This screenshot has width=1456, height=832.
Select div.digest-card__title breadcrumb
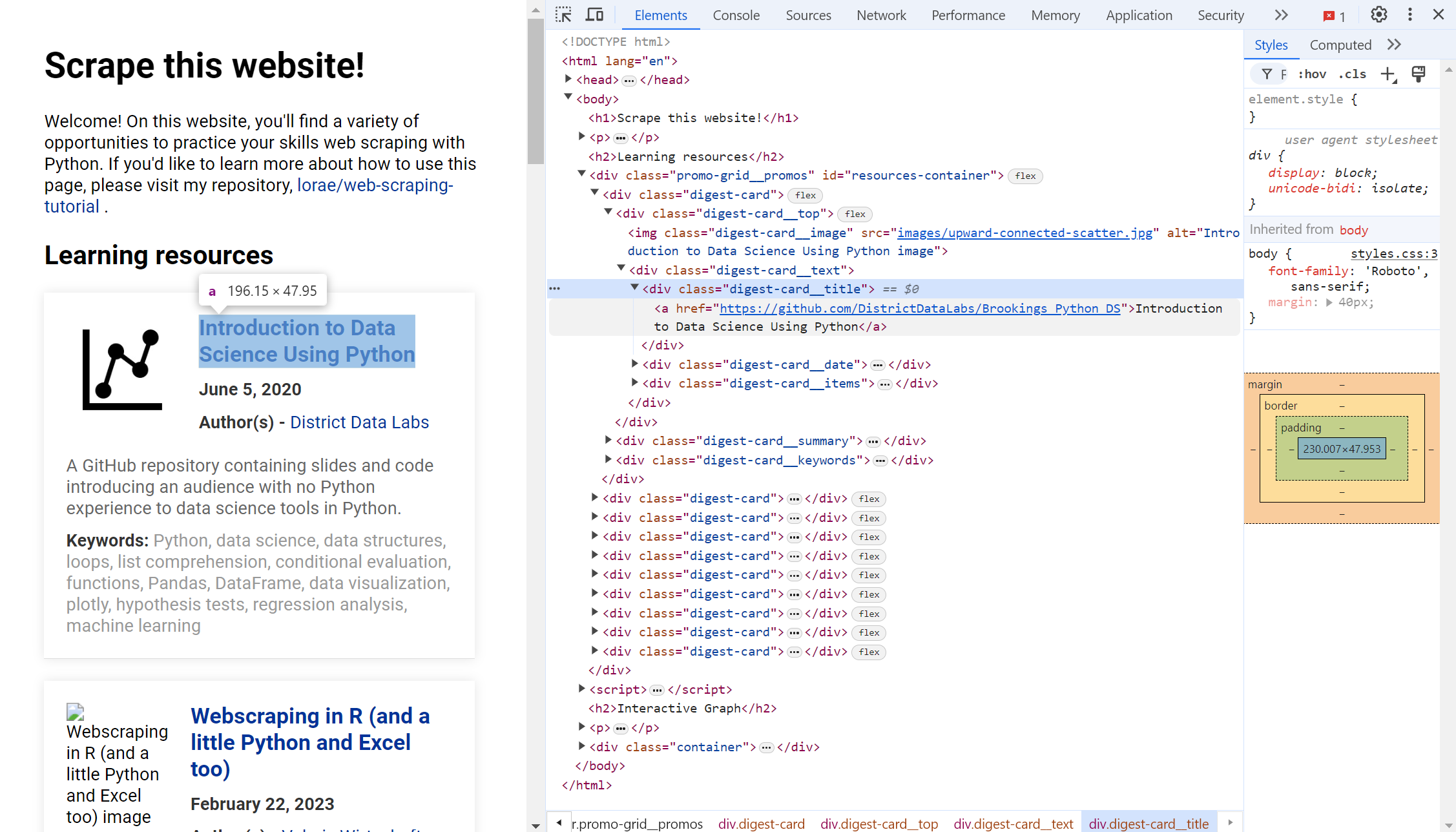coord(1149,824)
